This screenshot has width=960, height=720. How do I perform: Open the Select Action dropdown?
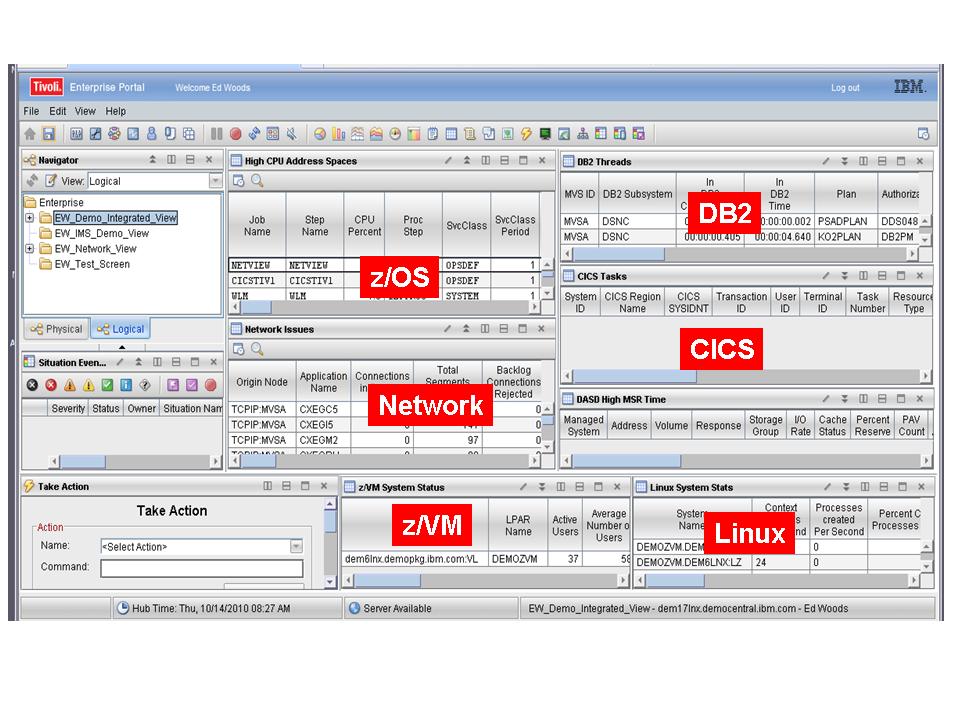tap(296, 546)
